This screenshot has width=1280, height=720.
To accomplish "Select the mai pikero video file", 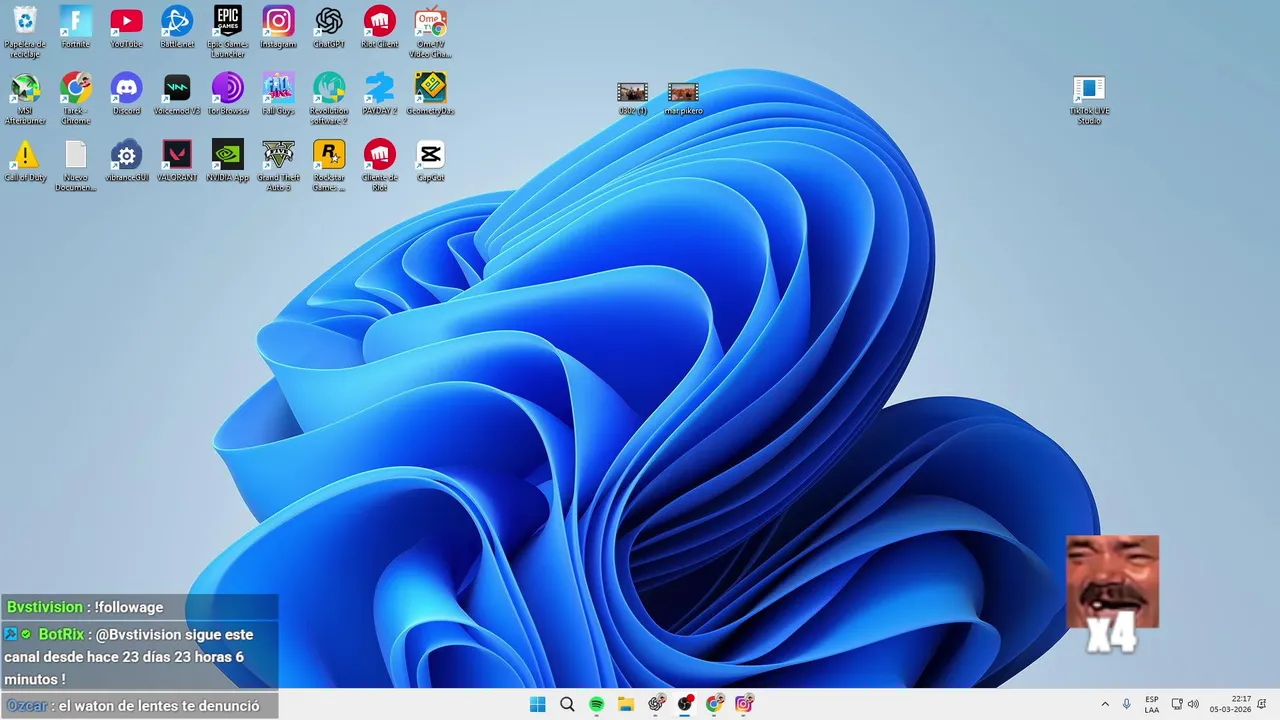I will (683, 98).
